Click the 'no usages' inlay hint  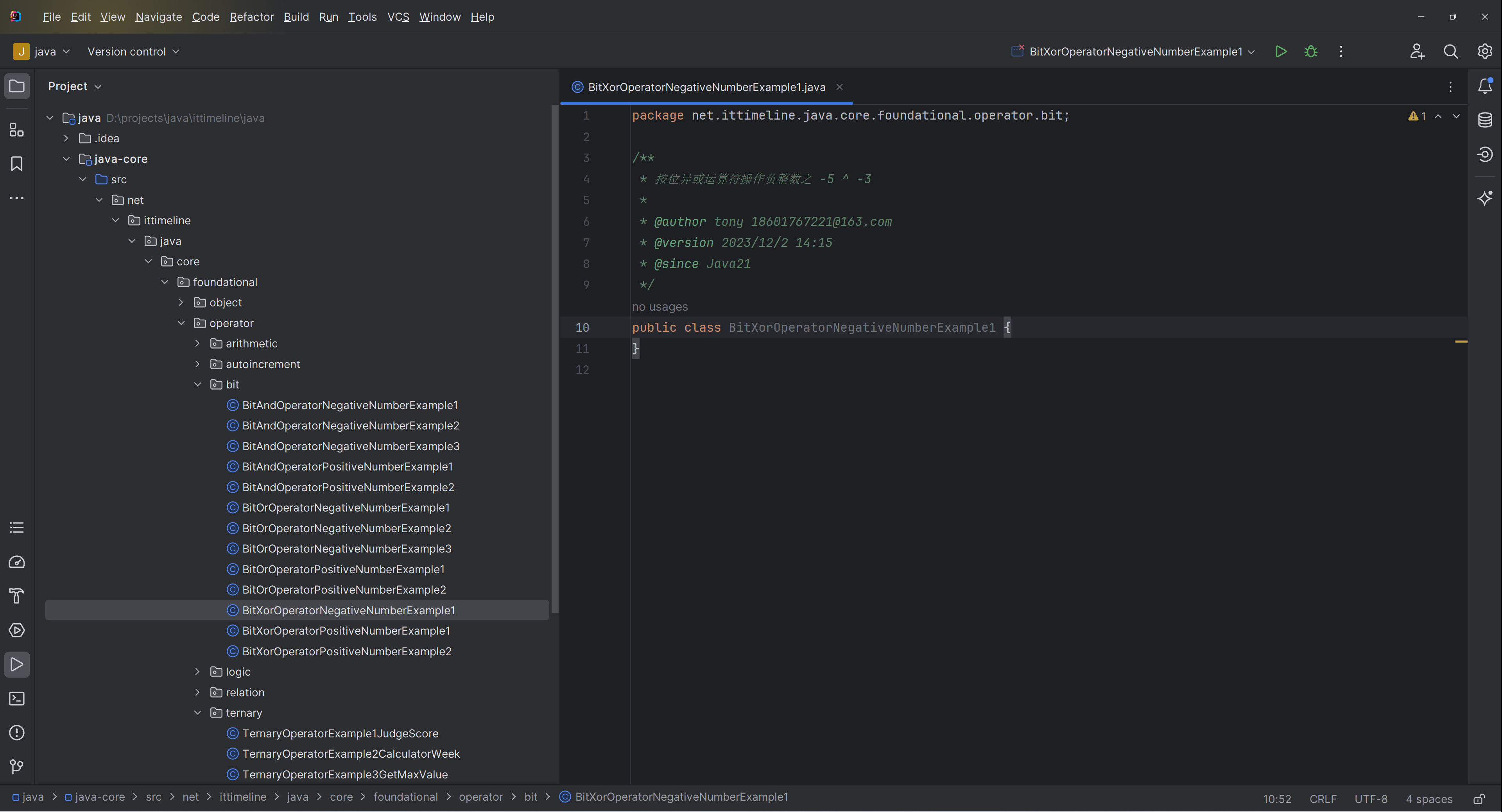click(660, 307)
